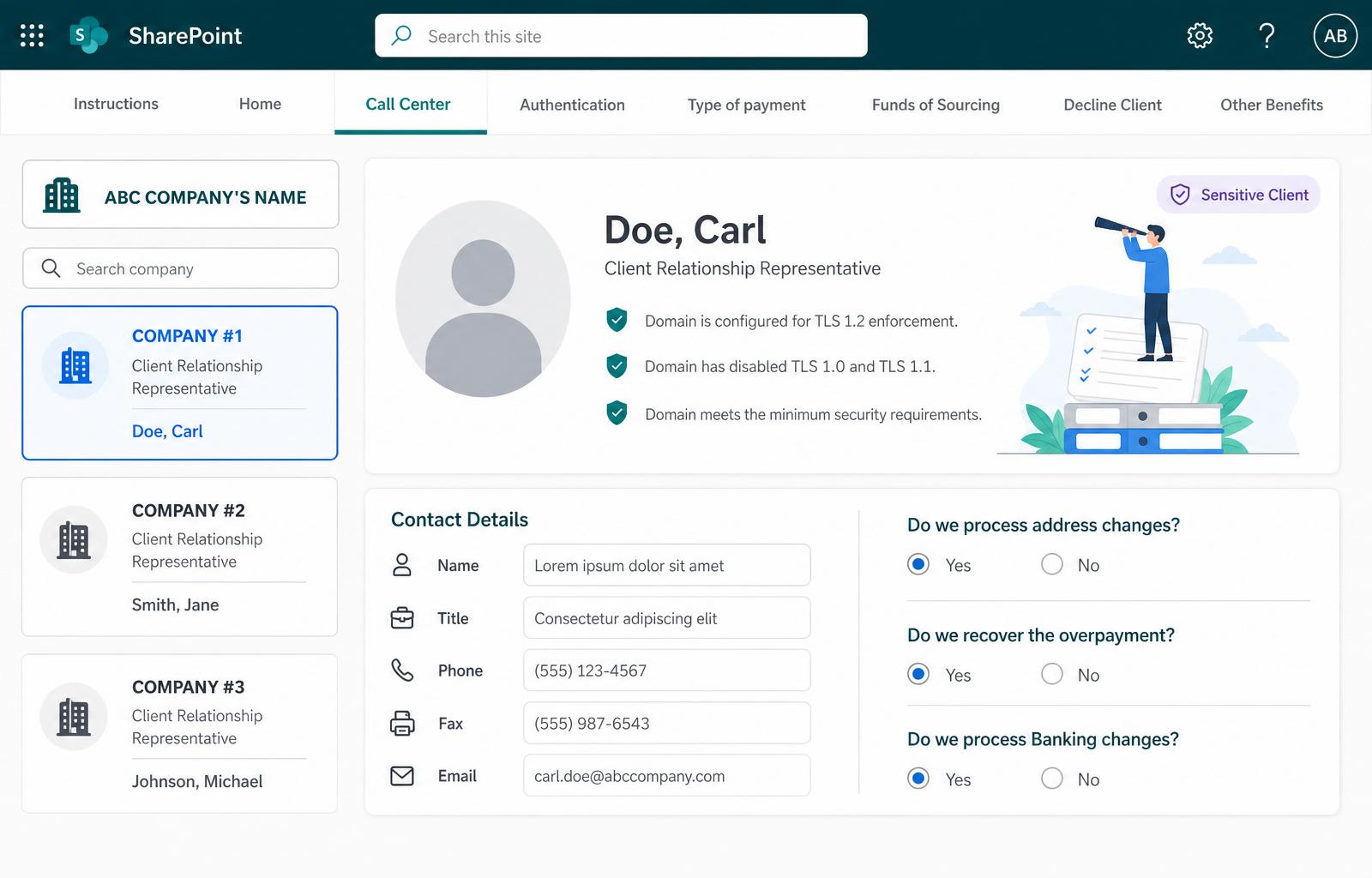Open the help question mark icon
This screenshot has width=1372, height=878.
(x=1267, y=35)
